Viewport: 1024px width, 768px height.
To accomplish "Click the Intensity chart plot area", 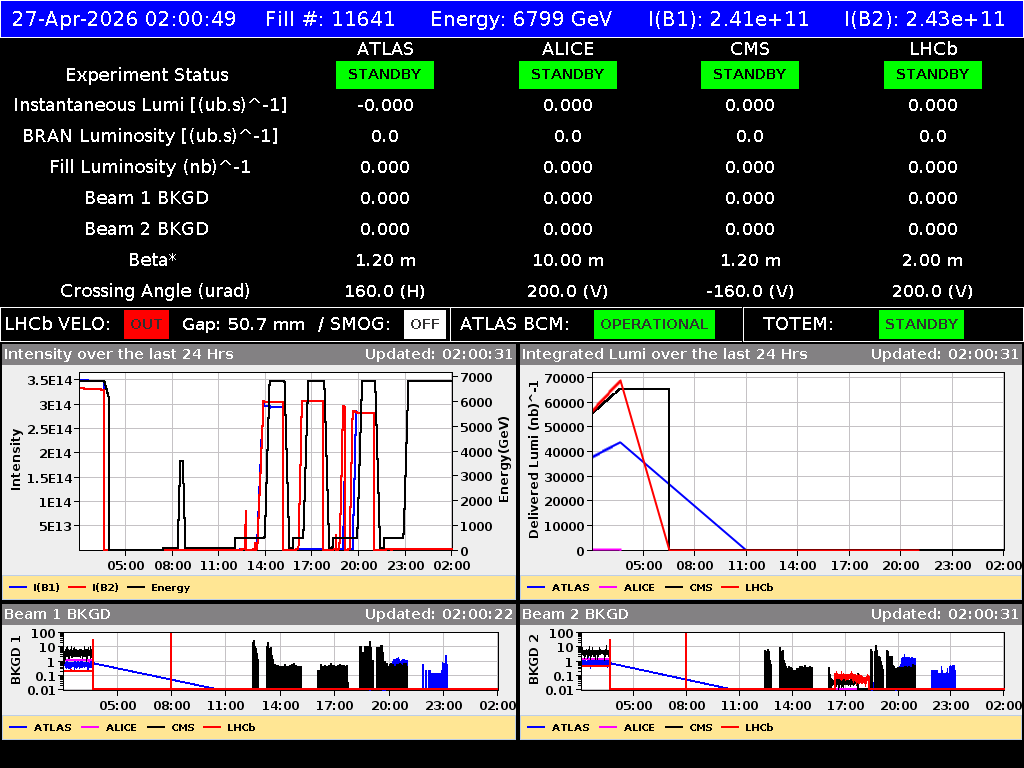I will (266, 462).
